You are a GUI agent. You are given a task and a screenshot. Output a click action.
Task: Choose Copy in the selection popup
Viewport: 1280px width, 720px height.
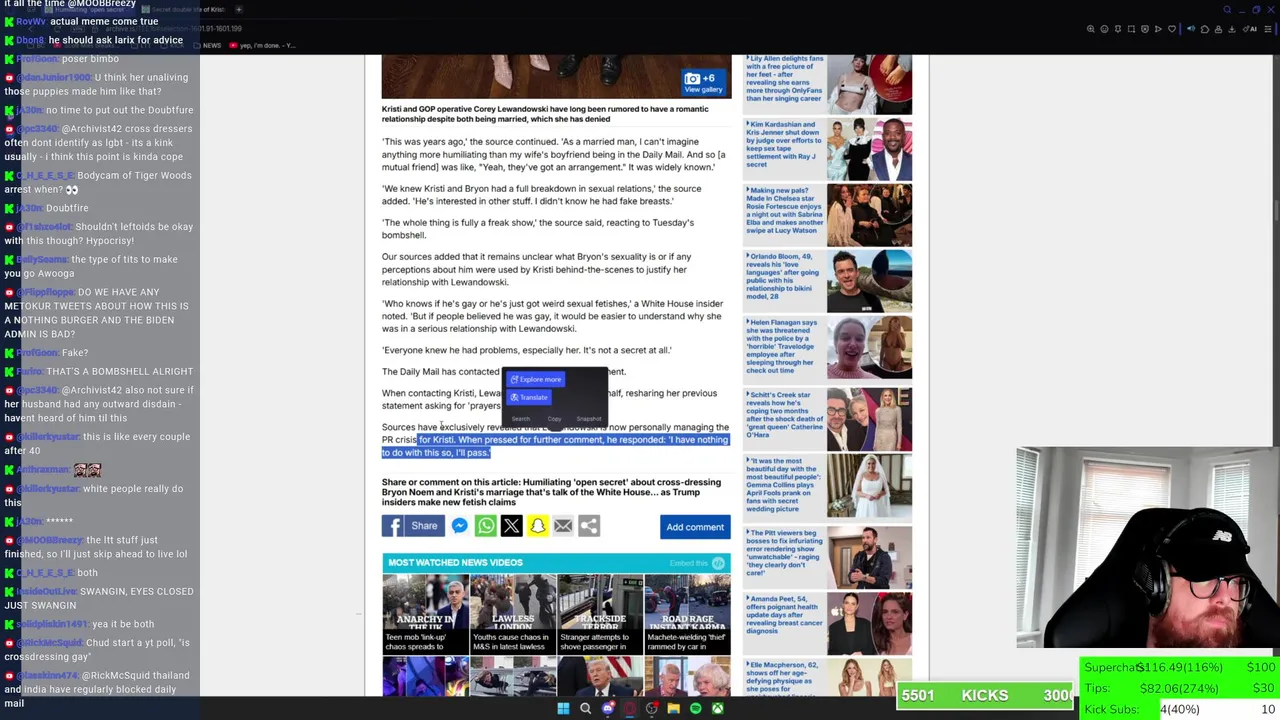pos(555,419)
